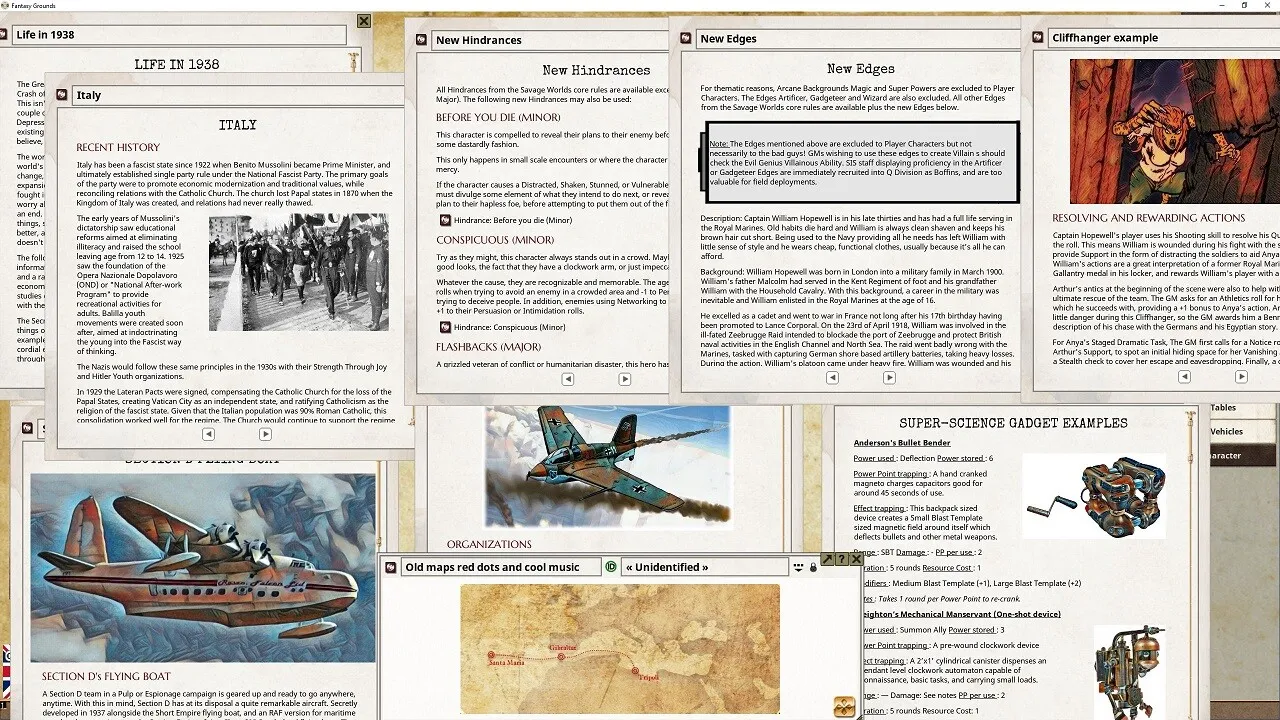Go to previous page in Cliffhanger example
The image size is (1280, 720).
[x=1184, y=377]
